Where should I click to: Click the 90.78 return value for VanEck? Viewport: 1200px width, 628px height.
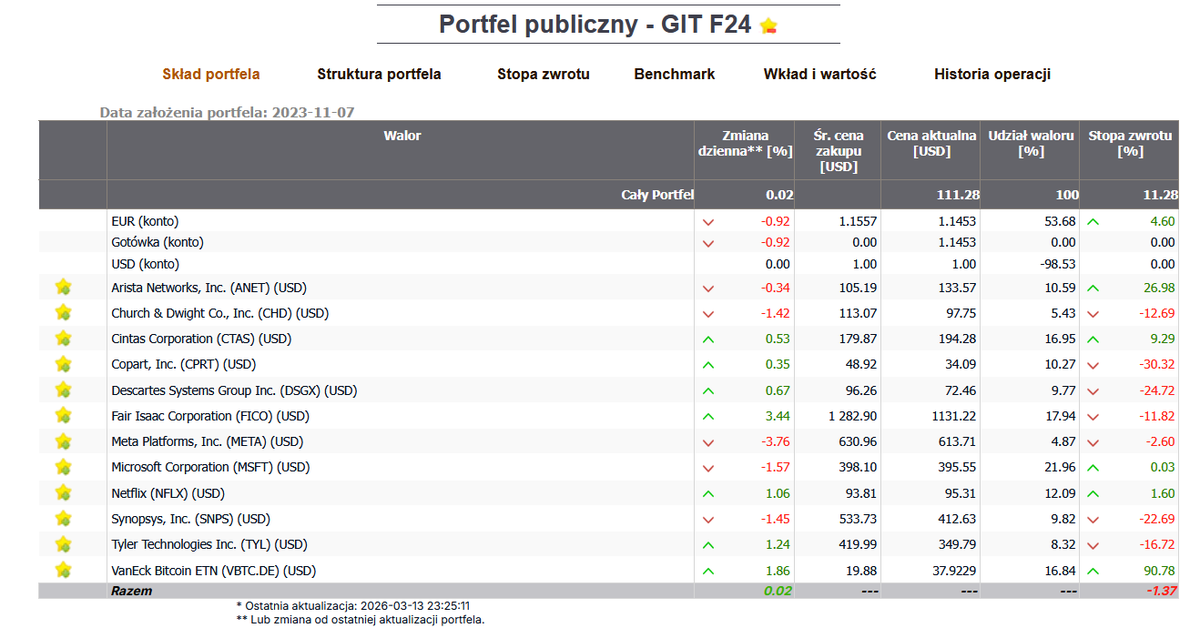1160,570
